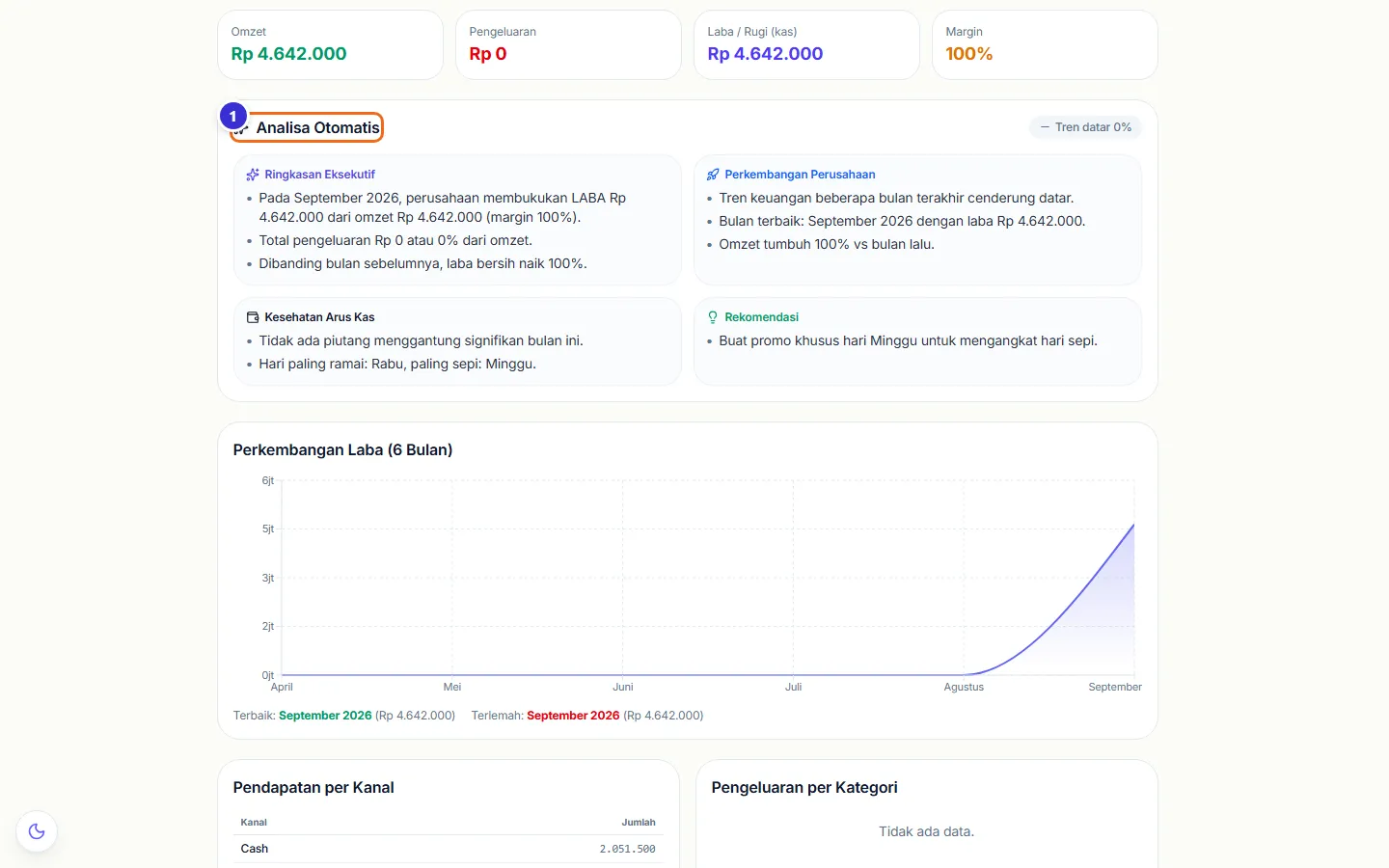Image resolution: width=1389 pixels, height=868 pixels.
Task: Click the line starting "Bulan terbaik: September 2026"
Action: 902,221
